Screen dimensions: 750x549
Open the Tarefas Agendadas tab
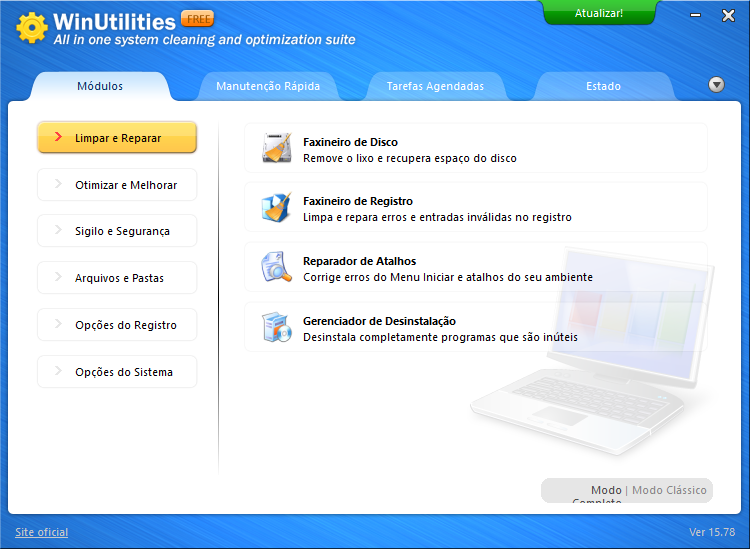coord(435,86)
